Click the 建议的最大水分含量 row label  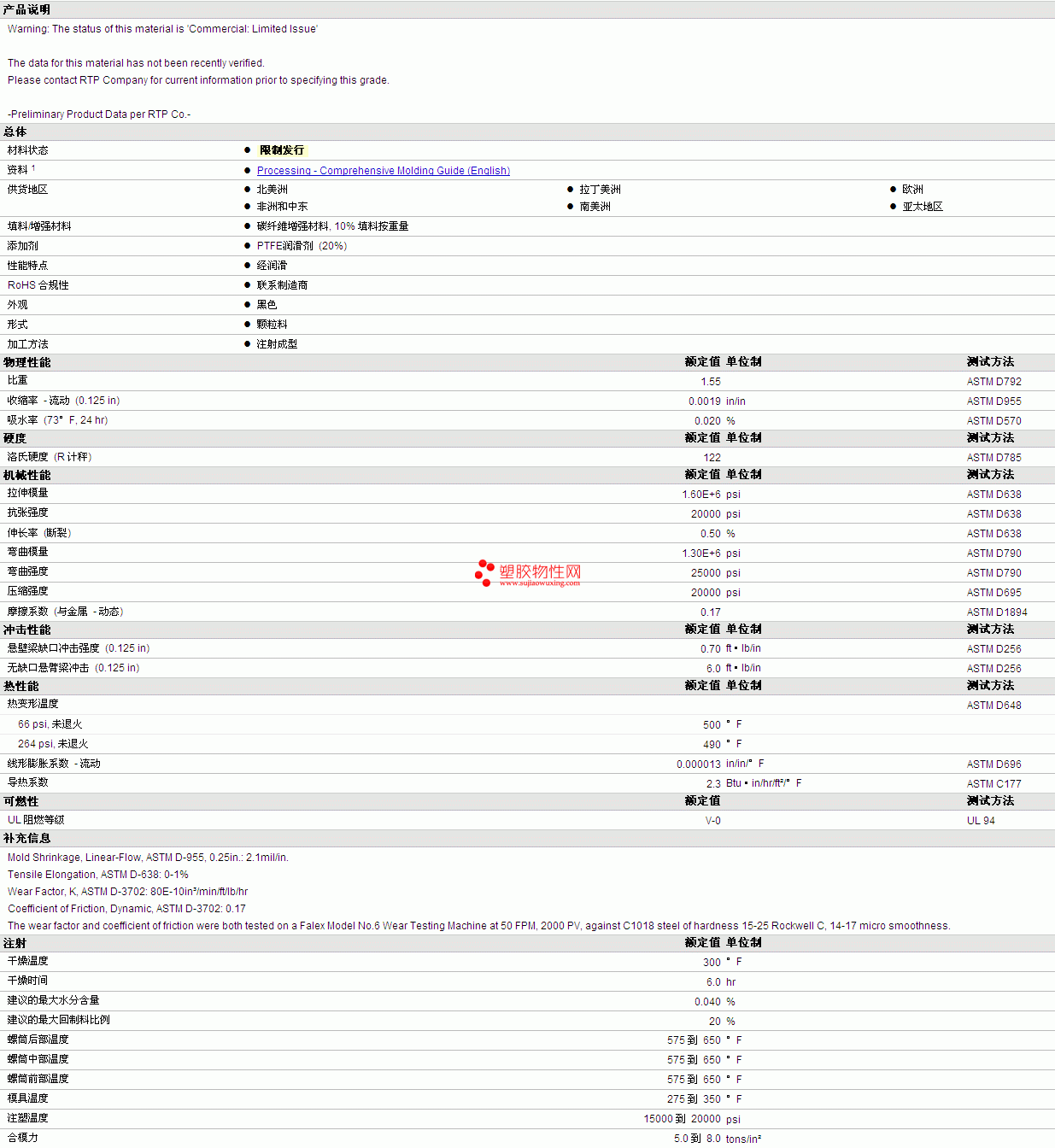[x=54, y=1000]
